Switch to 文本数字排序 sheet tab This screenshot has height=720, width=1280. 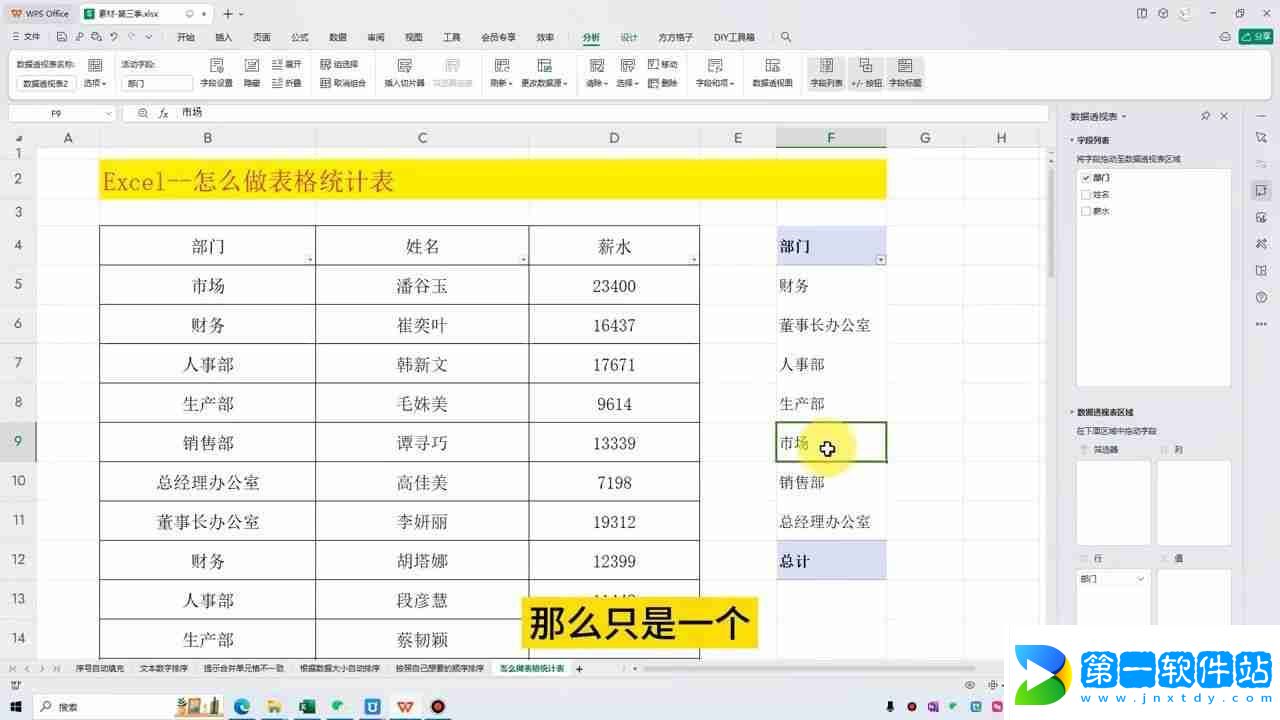click(x=163, y=668)
